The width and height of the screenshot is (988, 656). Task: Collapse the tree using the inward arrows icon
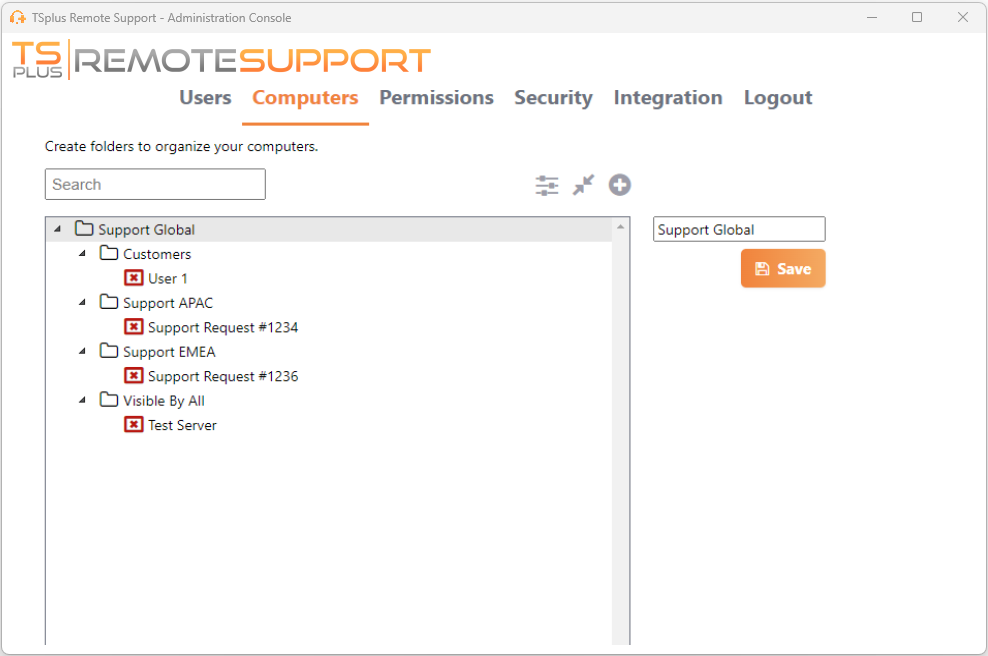583,185
